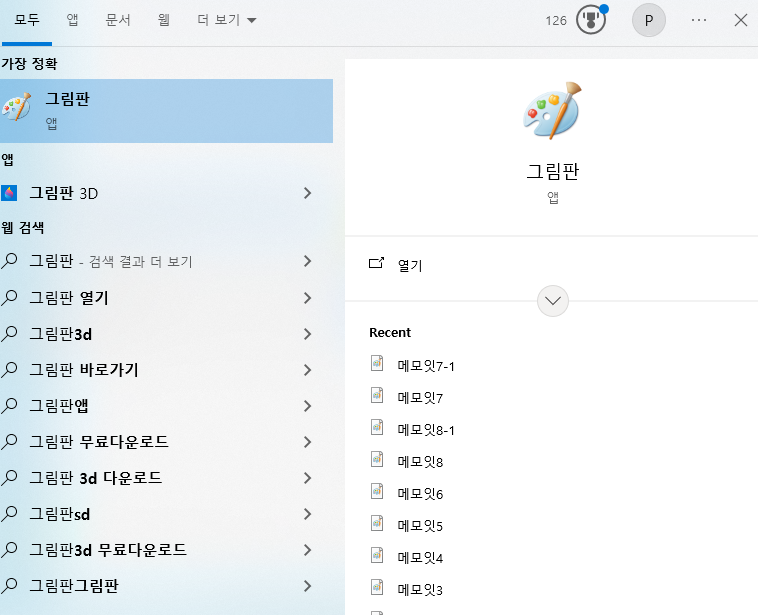Click 열기 to launch 그림판
This screenshot has height=615, width=758.
[410, 265]
